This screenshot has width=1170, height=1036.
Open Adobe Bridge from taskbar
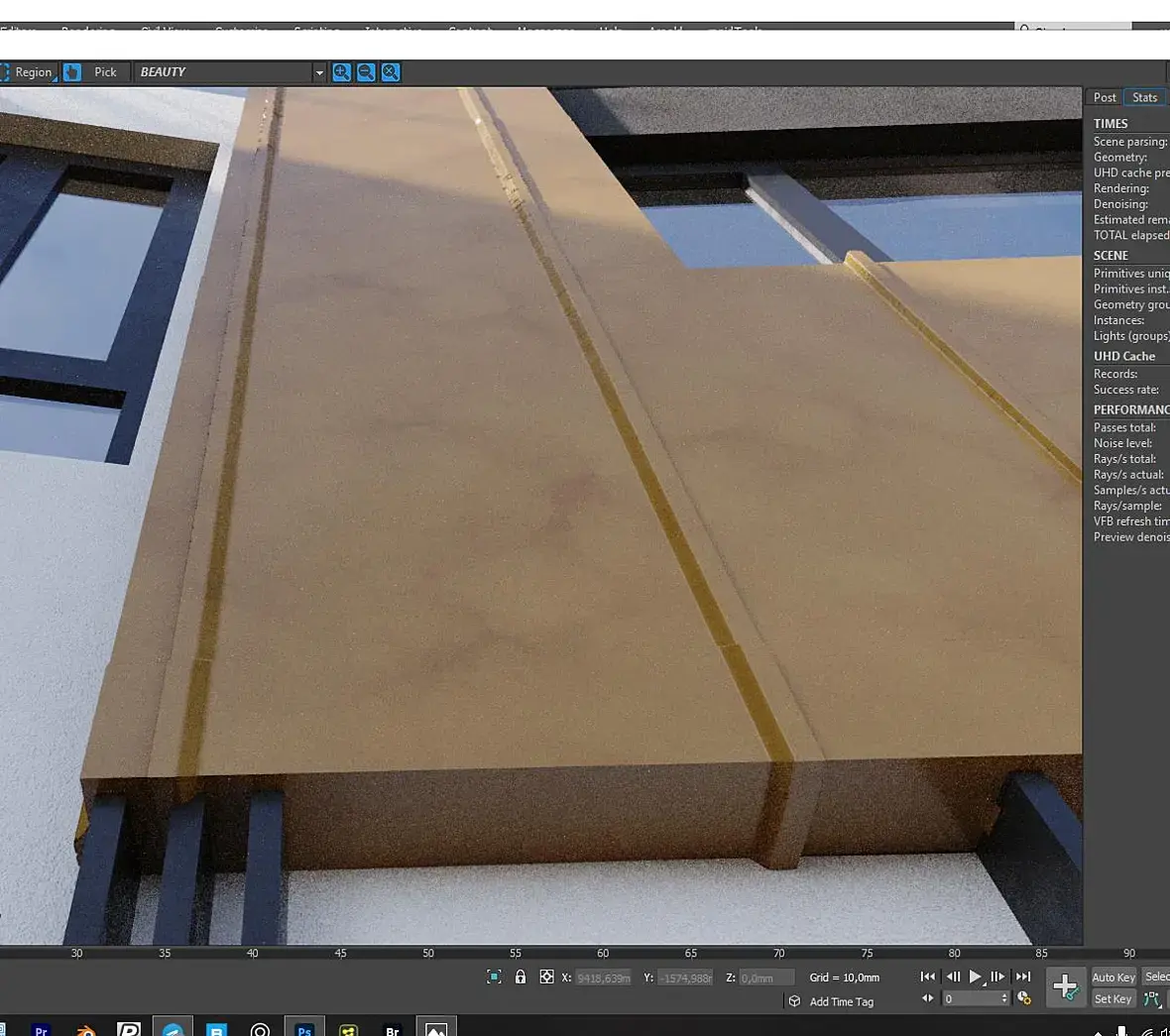pyautogui.click(x=393, y=1029)
